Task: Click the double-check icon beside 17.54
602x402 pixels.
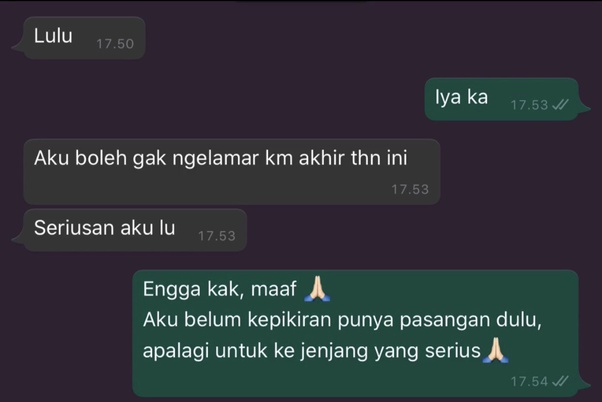Action: click(x=560, y=381)
